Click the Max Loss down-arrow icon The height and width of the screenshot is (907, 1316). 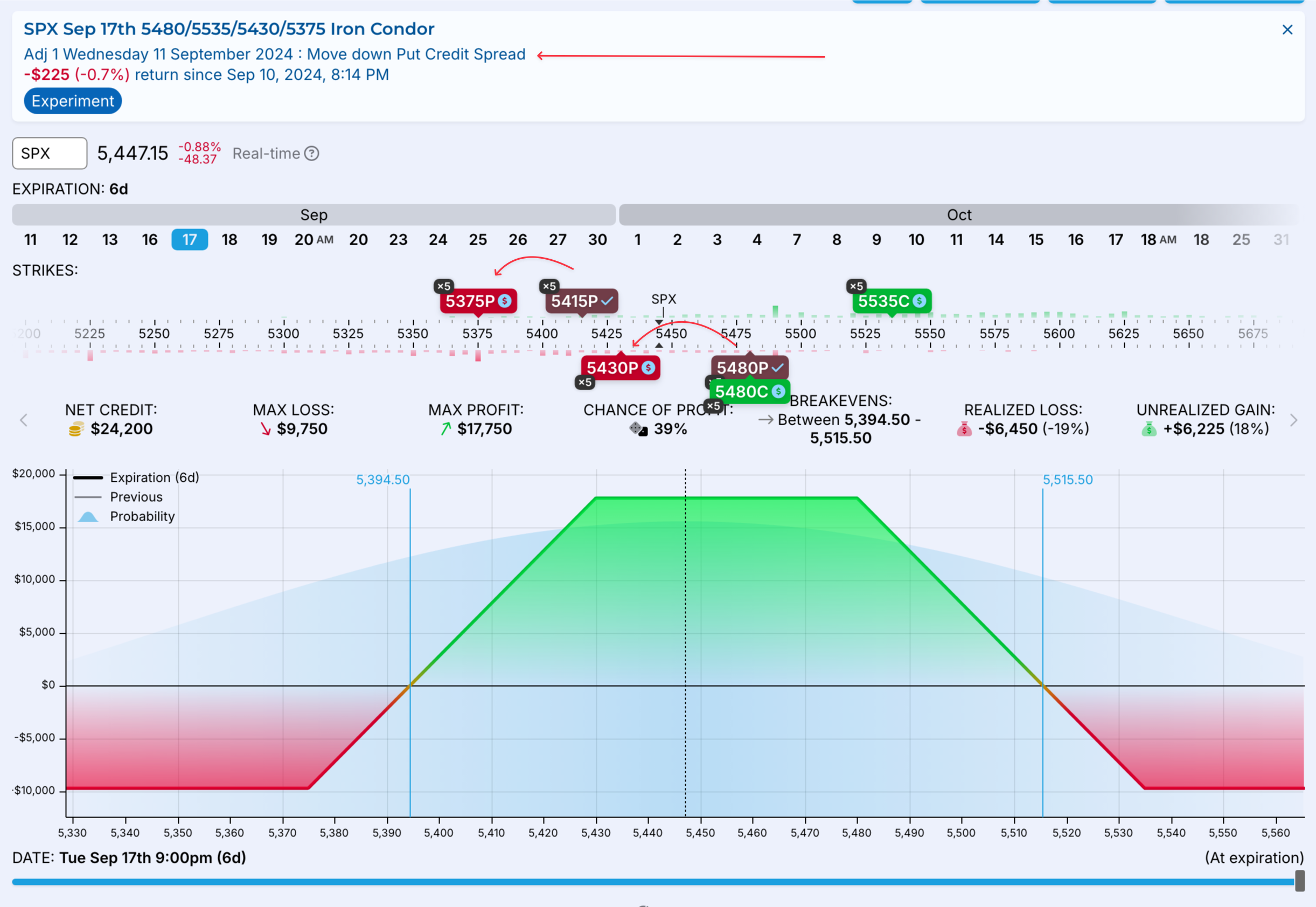tap(265, 430)
